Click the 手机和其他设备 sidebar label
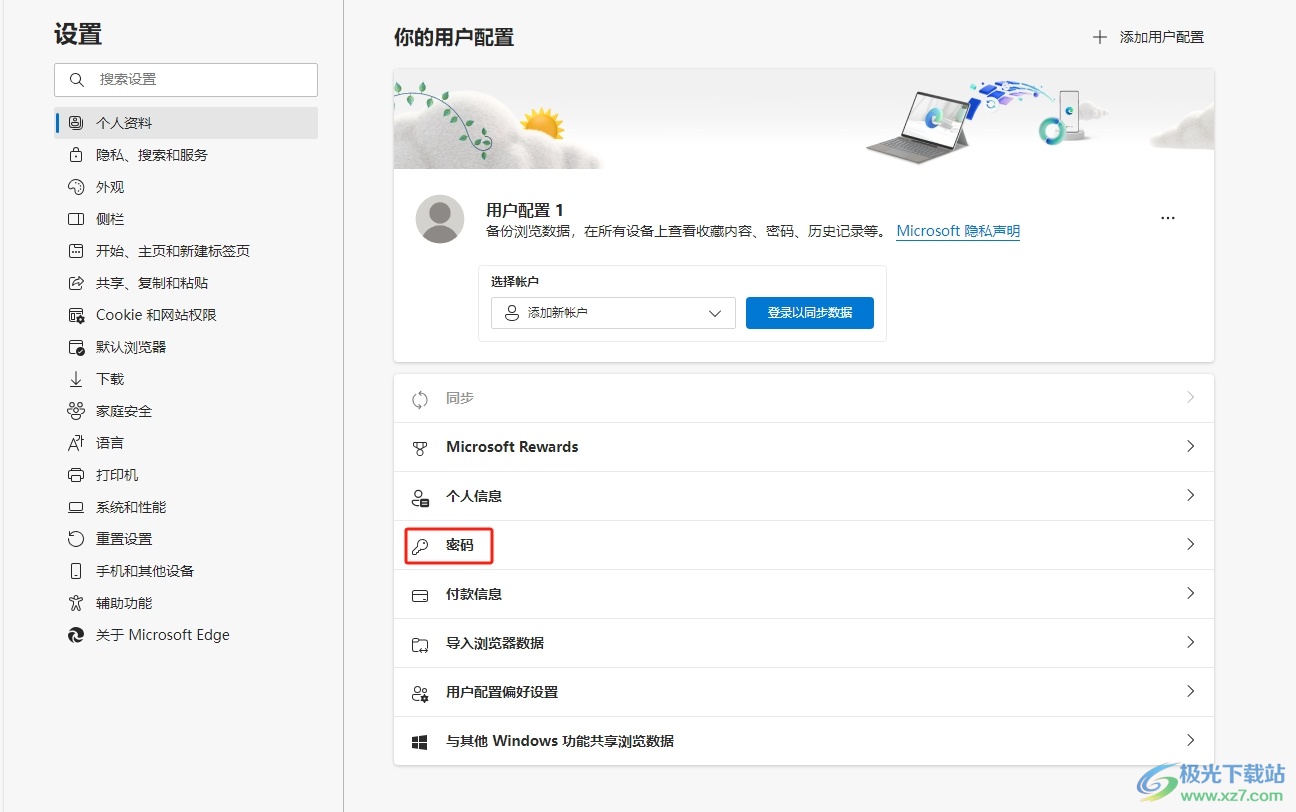The width and height of the screenshot is (1296, 812). (x=145, y=571)
